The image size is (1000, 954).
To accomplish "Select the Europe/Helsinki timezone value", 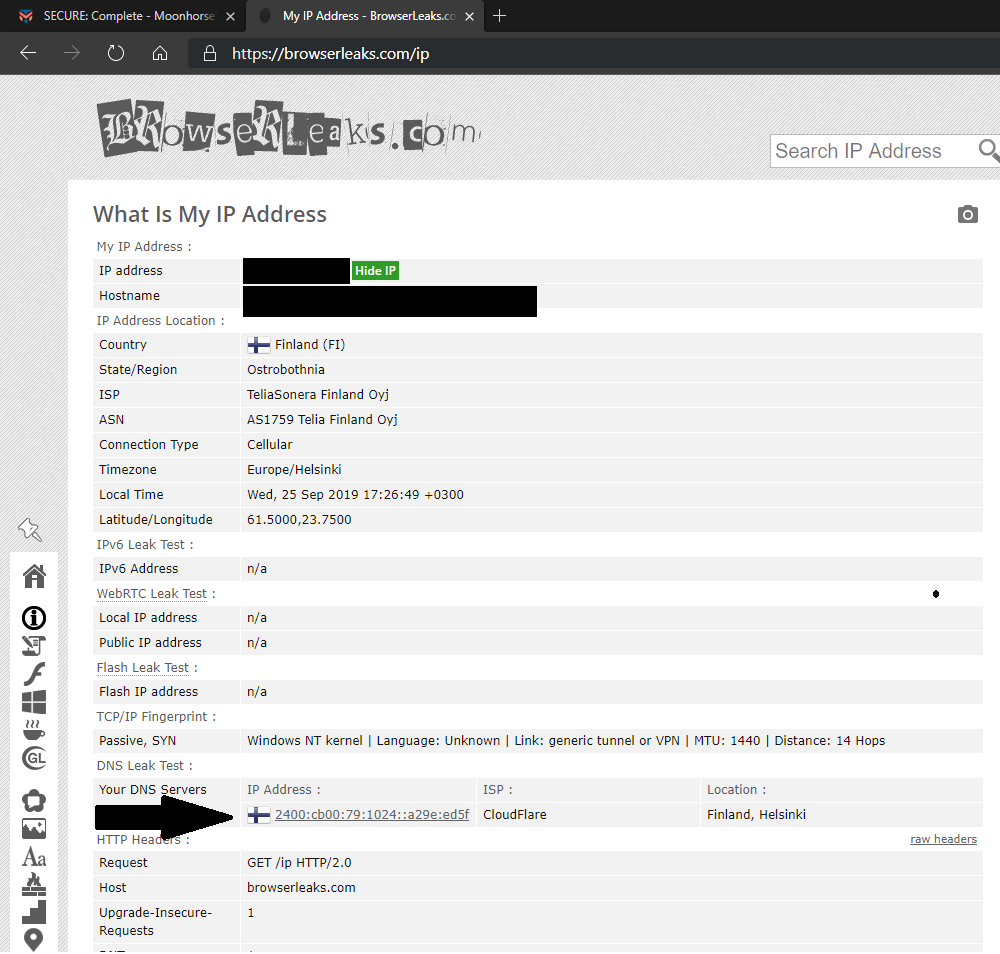I will coord(294,470).
